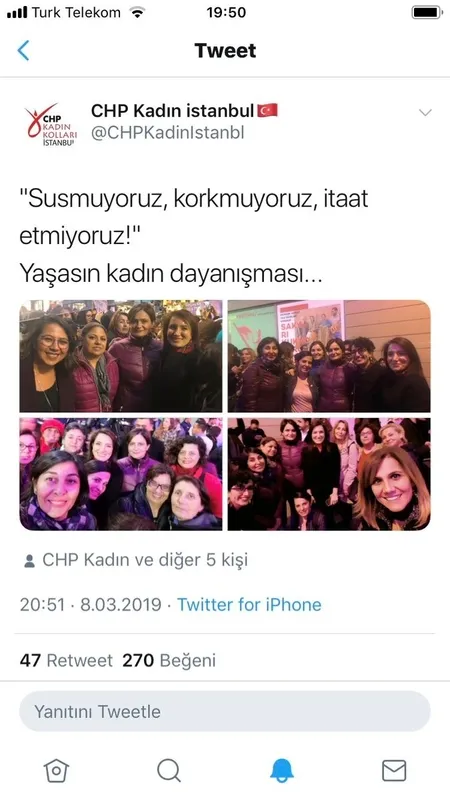Tap the Yanıtını Tweetle reply field
This screenshot has height=800, width=450.
[x=224, y=711]
